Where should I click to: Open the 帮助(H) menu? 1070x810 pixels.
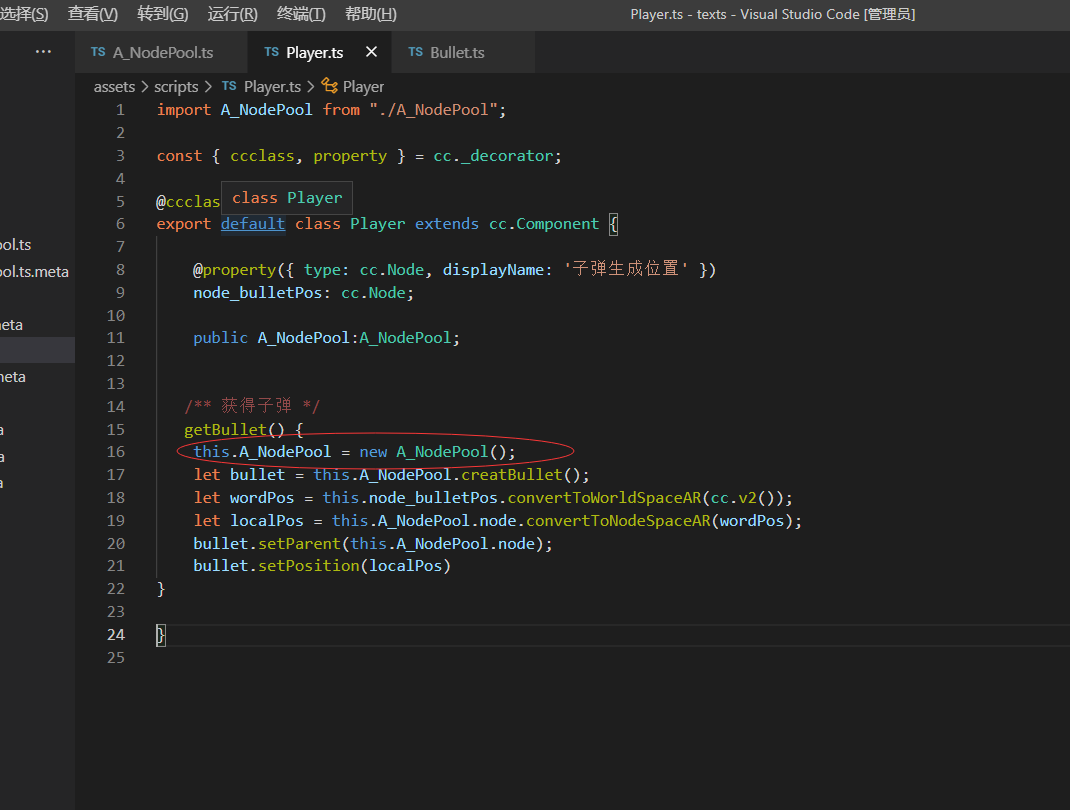371,14
